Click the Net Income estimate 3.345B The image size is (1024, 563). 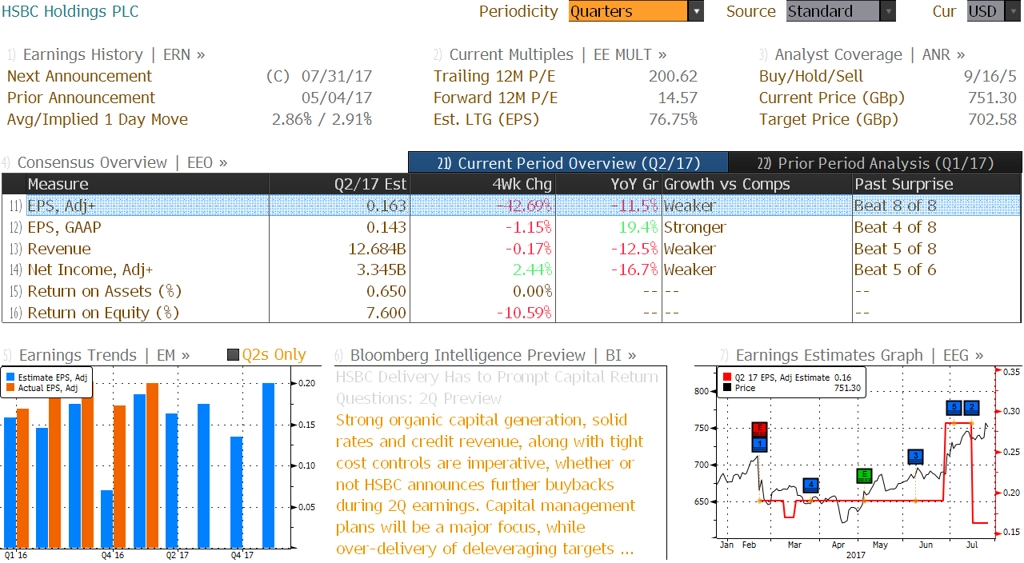pos(382,270)
